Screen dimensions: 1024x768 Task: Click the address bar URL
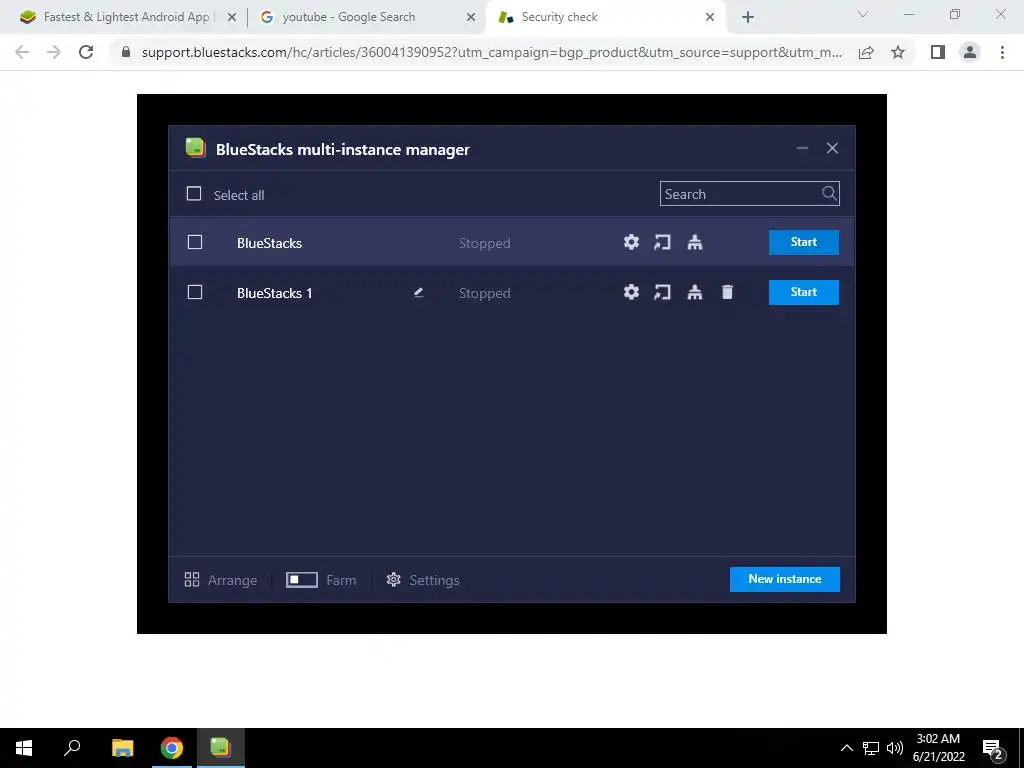click(x=492, y=52)
